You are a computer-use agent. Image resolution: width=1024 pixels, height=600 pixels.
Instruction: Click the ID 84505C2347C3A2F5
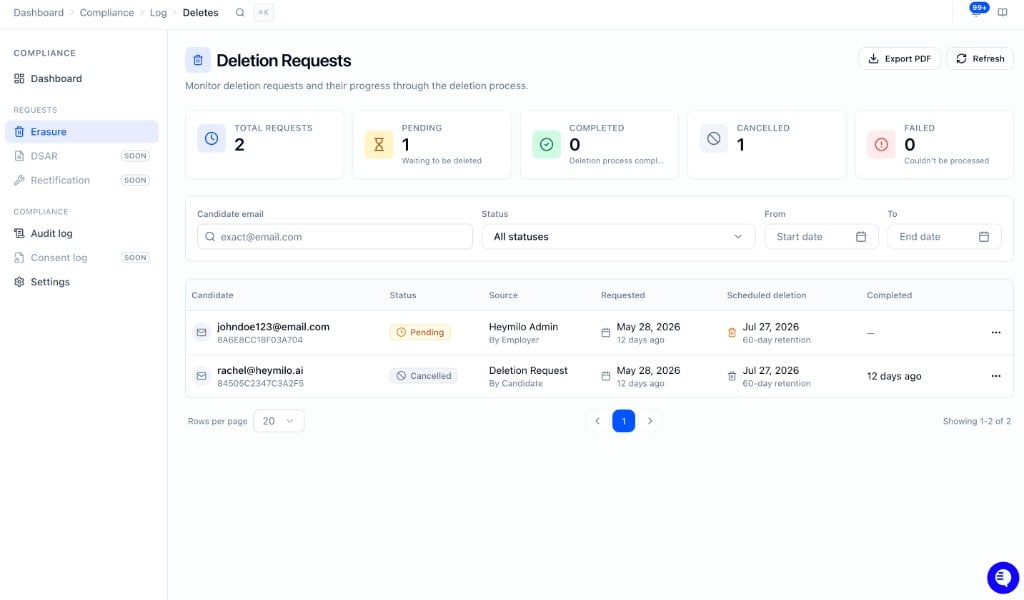[261, 384]
